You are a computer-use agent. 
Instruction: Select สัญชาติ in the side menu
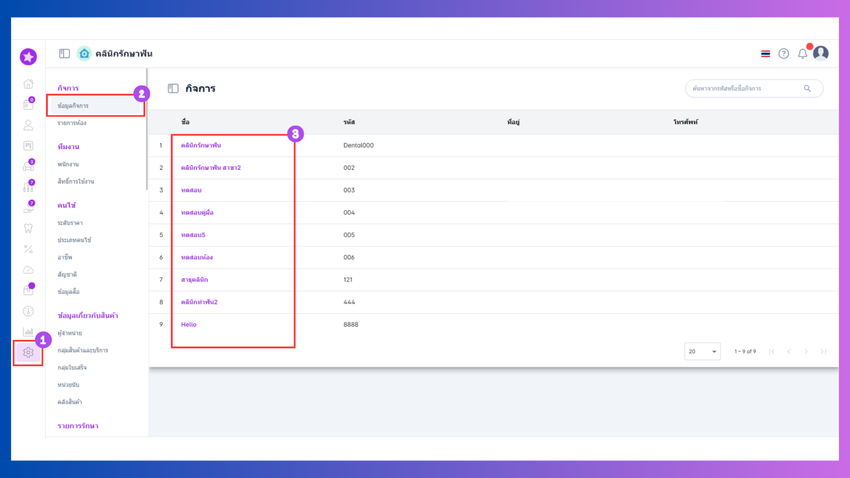(x=67, y=274)
